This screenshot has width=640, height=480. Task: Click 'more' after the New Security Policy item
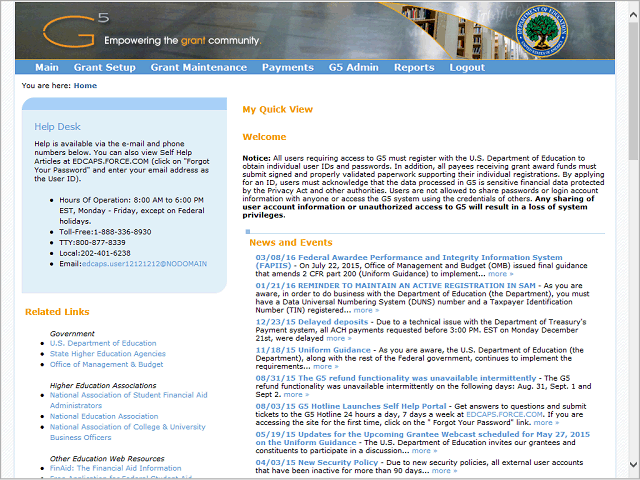444,471
